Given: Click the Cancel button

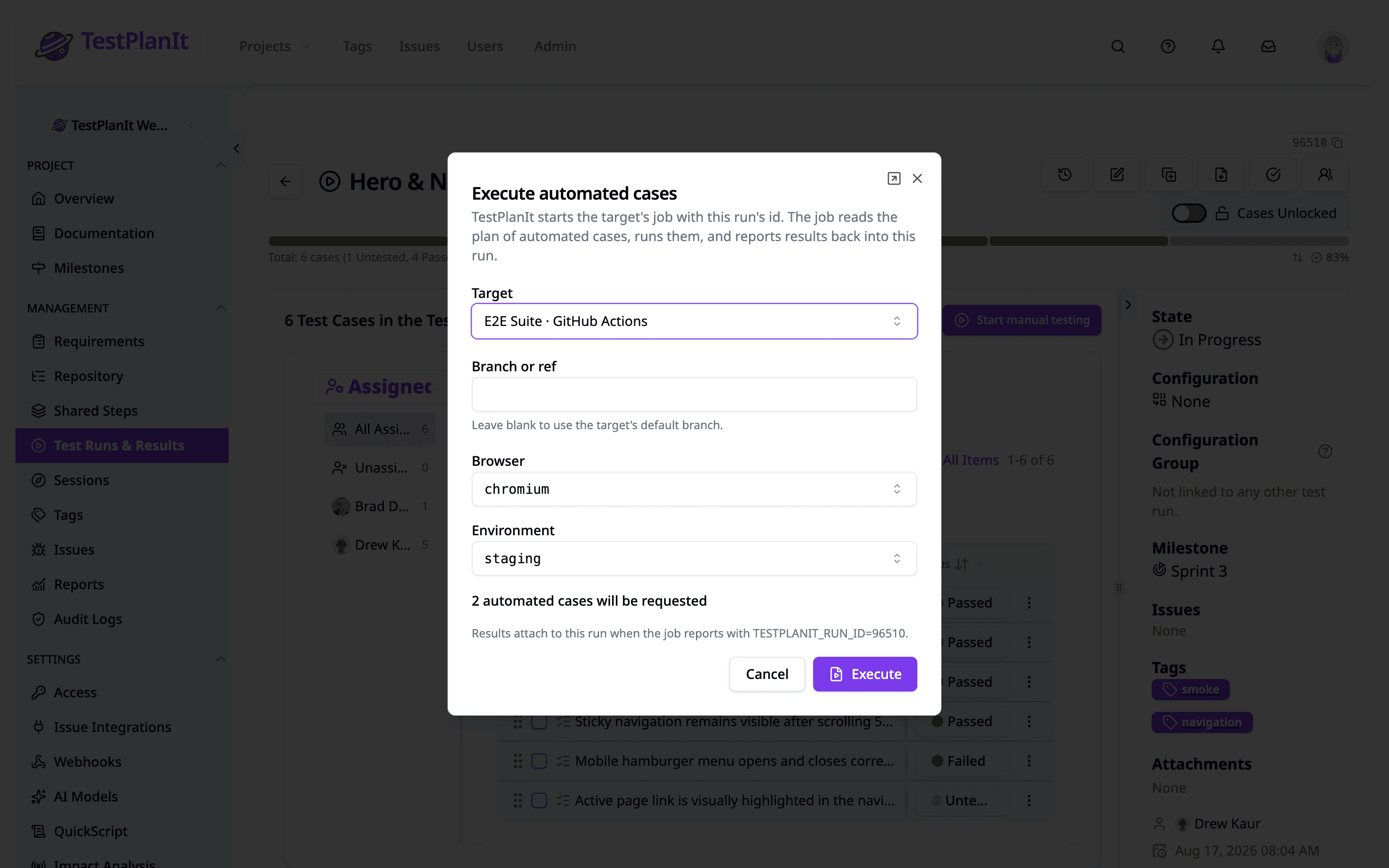Looking at the screenshot, I should pos(767,674).
